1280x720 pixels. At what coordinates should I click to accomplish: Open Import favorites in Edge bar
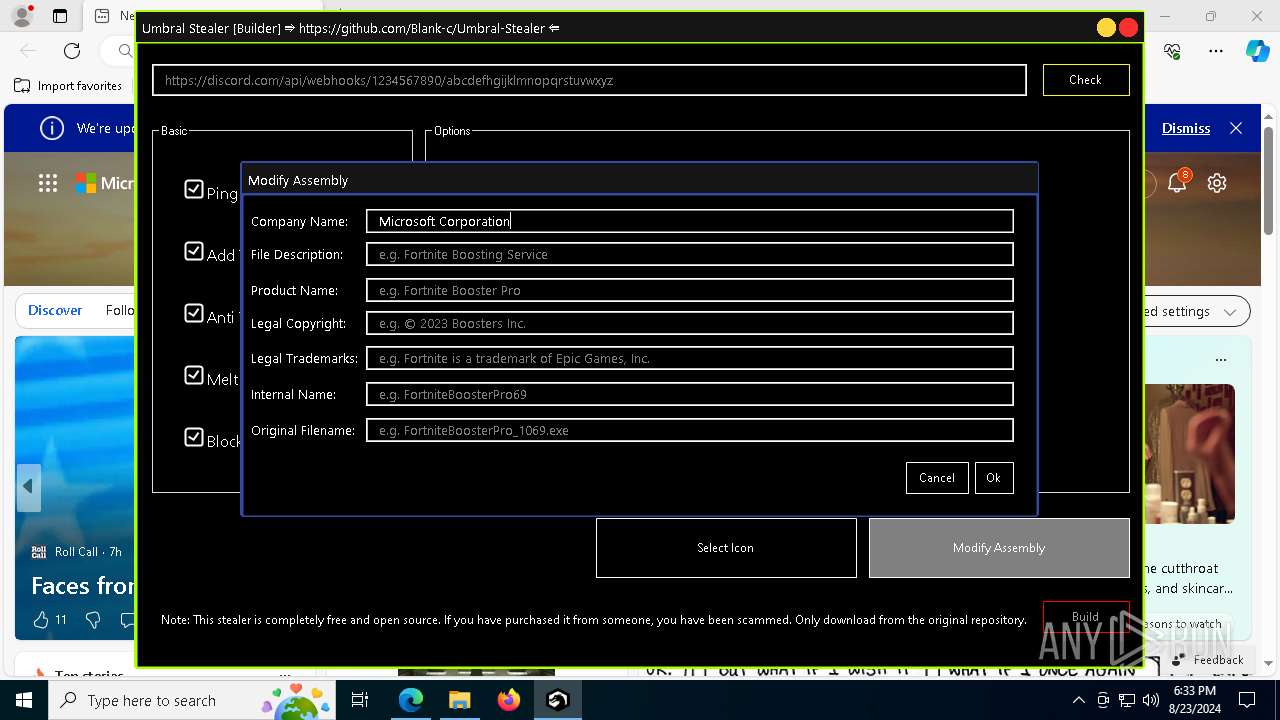69,86
